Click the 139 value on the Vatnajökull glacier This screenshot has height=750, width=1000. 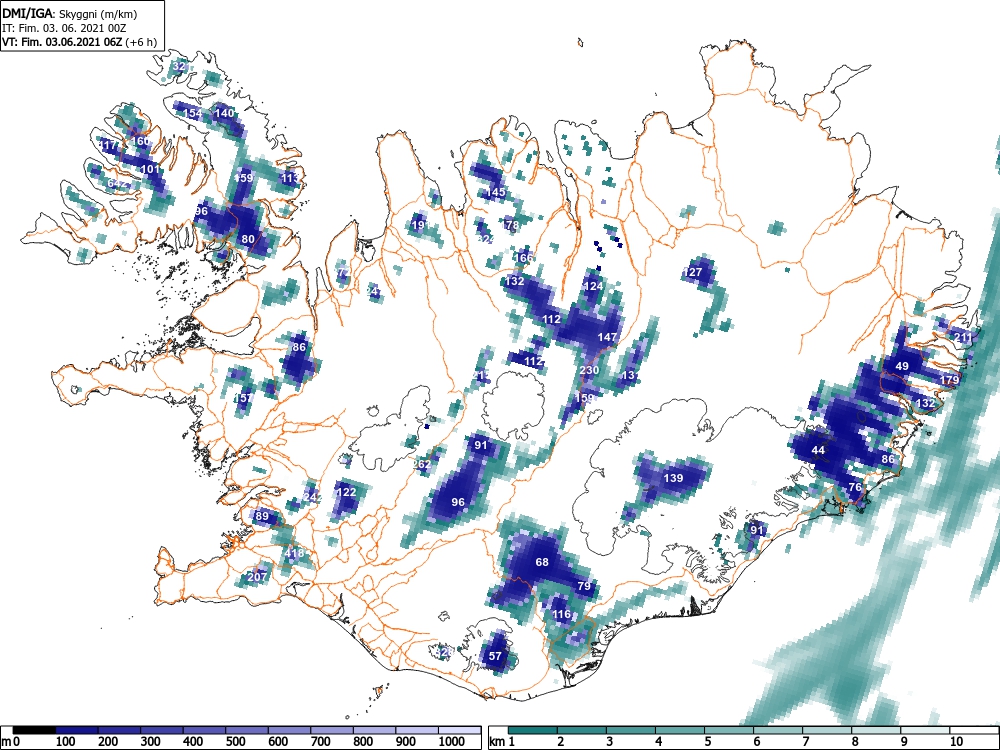pos(673,478)
